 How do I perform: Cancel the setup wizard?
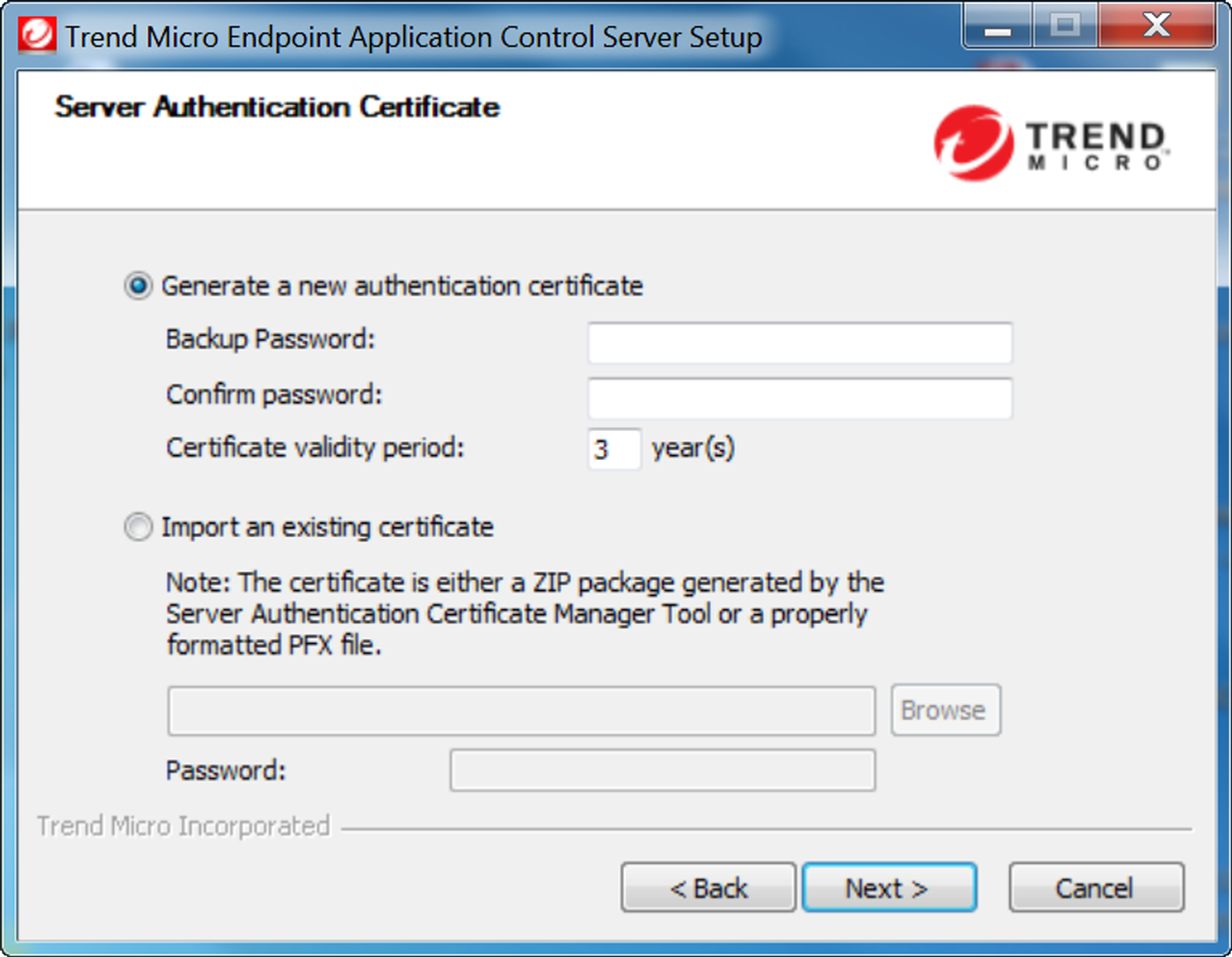tap(1095, 888)
